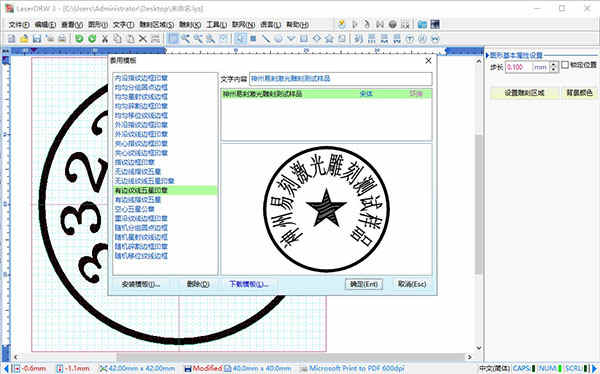The image size is (600, 374).
Task: Click the 背景颜色 button in right panel
Action: tap(580, 93)
